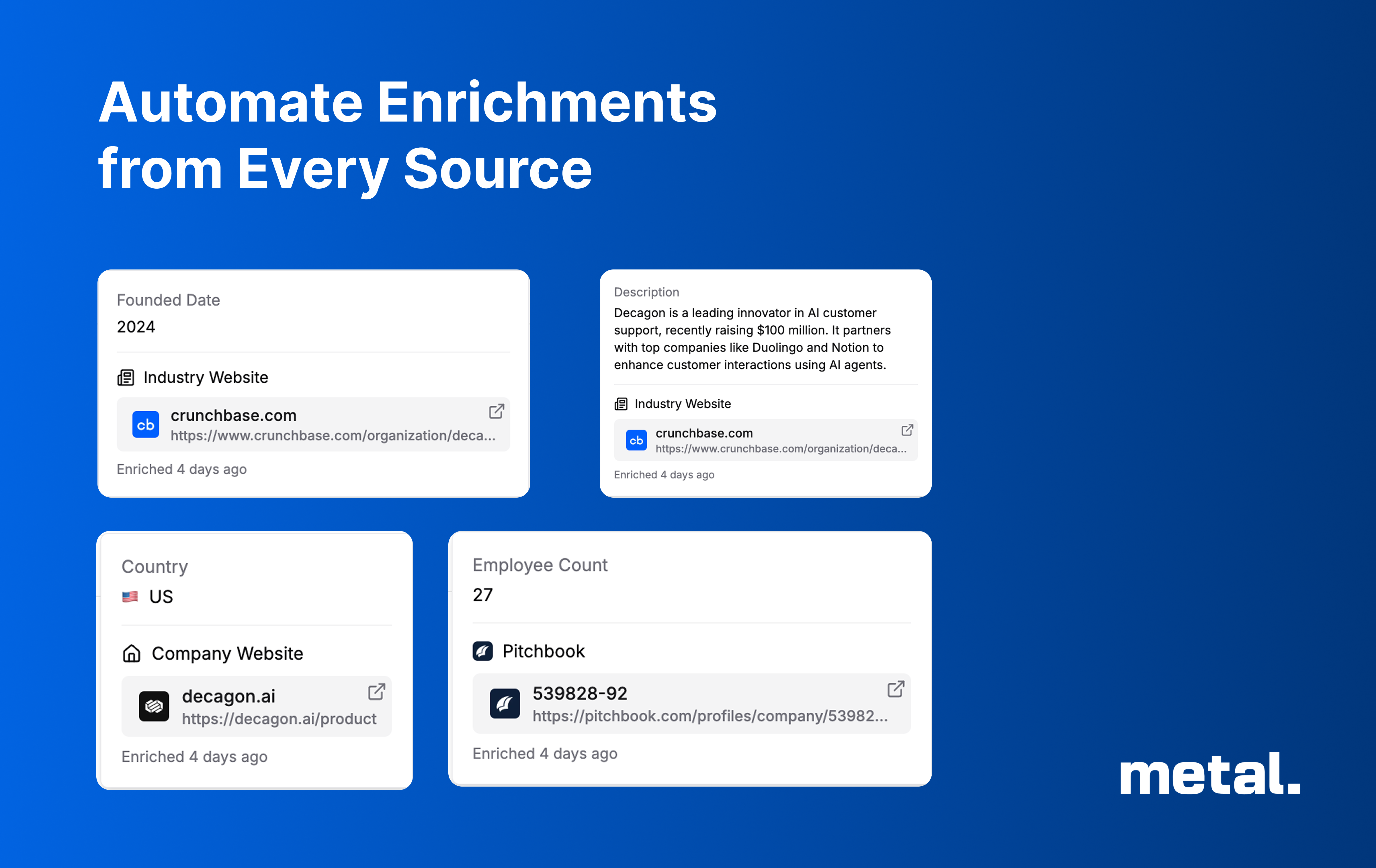Click the Pitchbook source heading icon
Screen dimensions: 1376x868
tap(483, 651)
